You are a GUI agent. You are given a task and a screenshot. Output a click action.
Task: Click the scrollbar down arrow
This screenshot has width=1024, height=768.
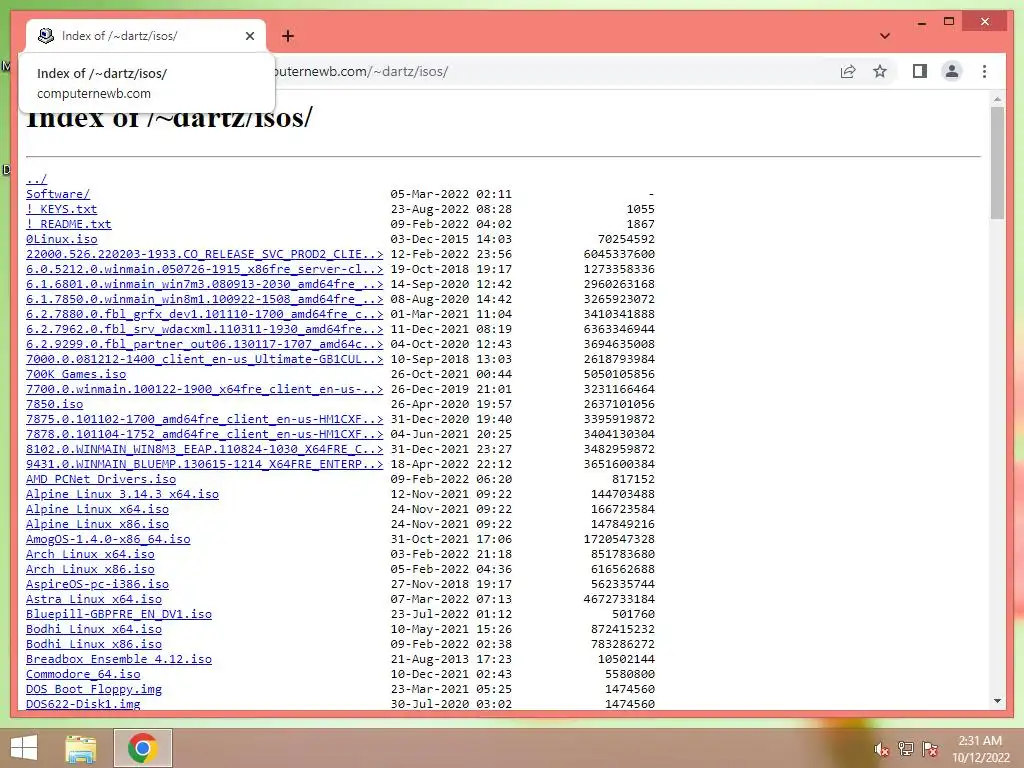[x=997, y=701]
